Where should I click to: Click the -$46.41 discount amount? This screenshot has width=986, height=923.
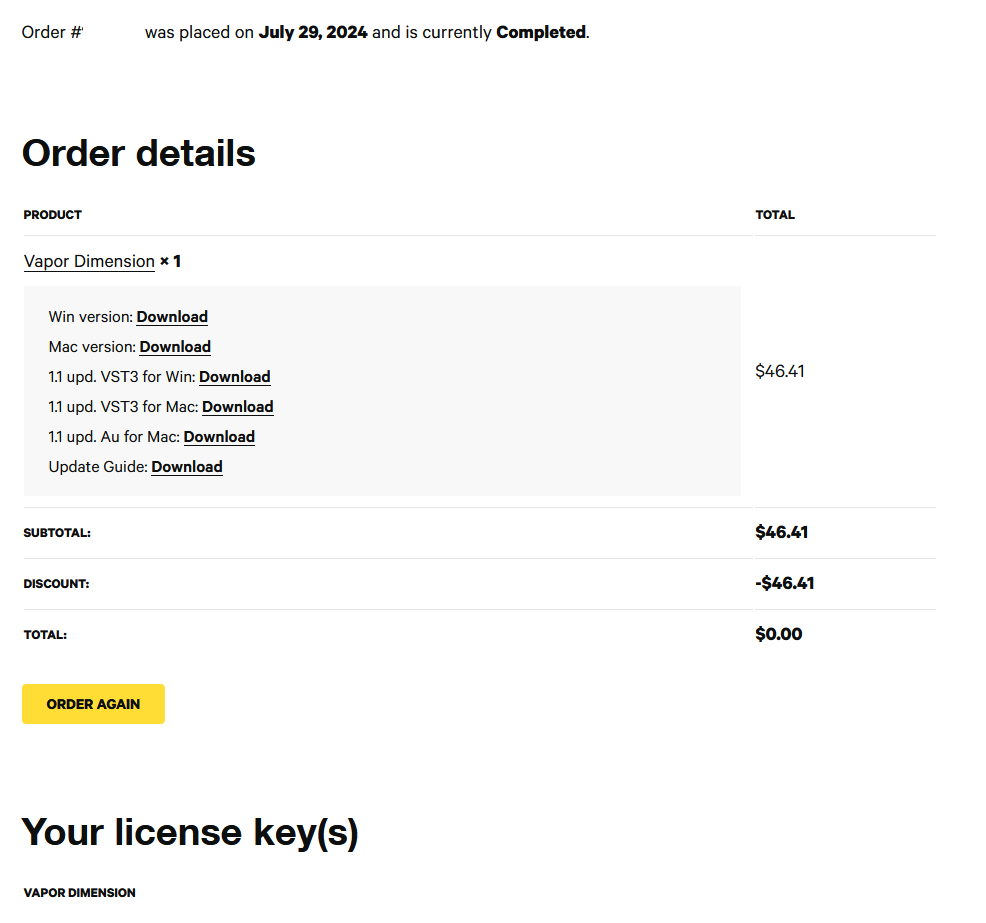(x=785, y=583)
